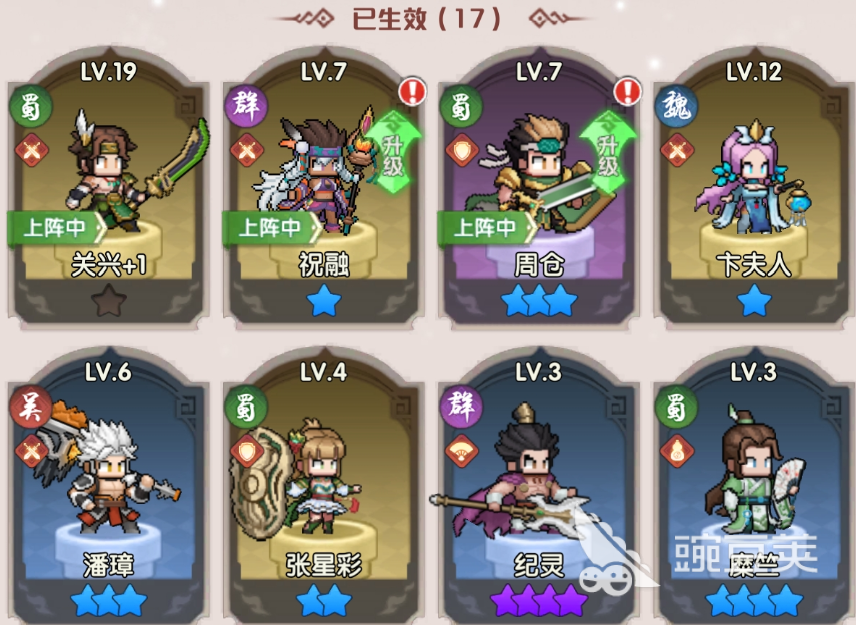Click the shield class icon on 周仓 card
Viewport: 856px width, 625px height.
pos(462,150)
